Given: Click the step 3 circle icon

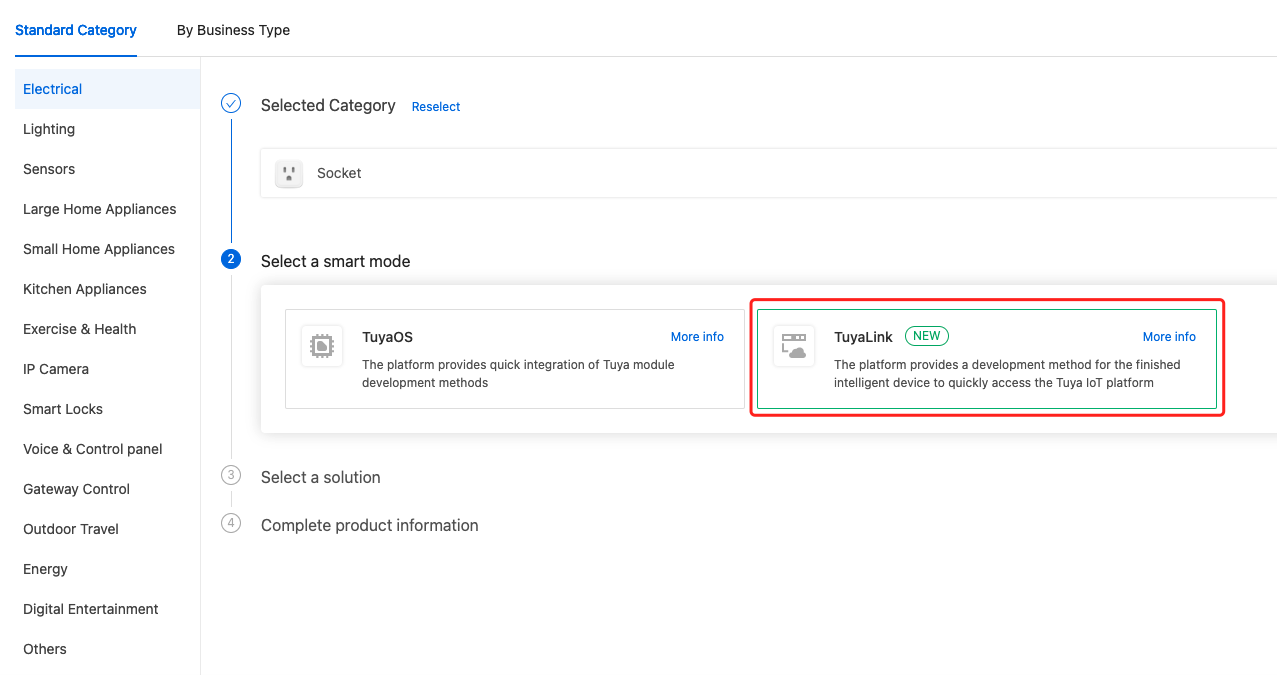Looking at the screenshot, I should point(231,475).
